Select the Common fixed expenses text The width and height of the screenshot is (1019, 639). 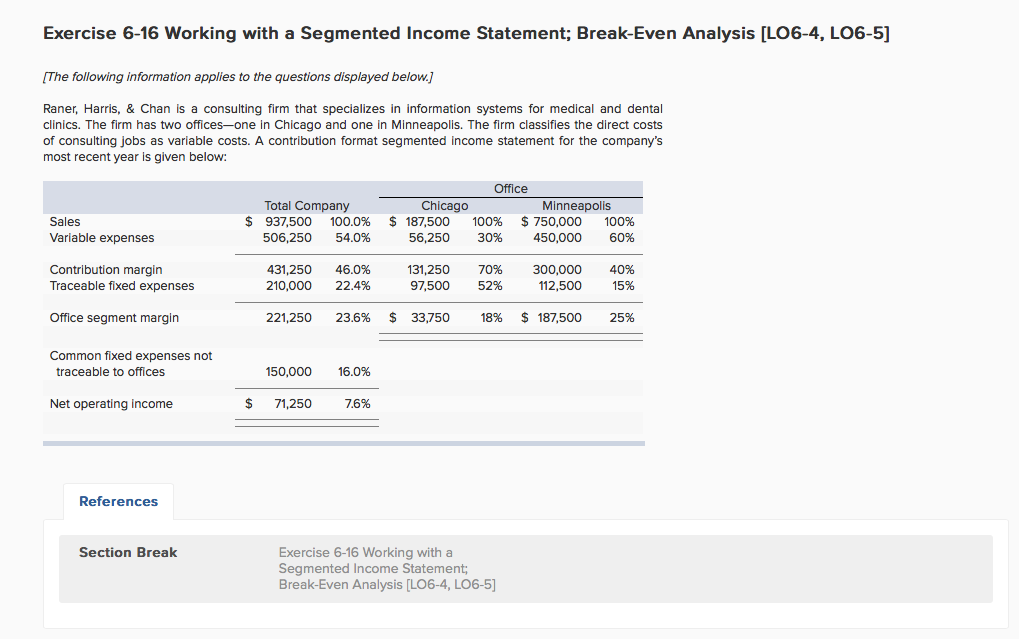tap(130, 355)
